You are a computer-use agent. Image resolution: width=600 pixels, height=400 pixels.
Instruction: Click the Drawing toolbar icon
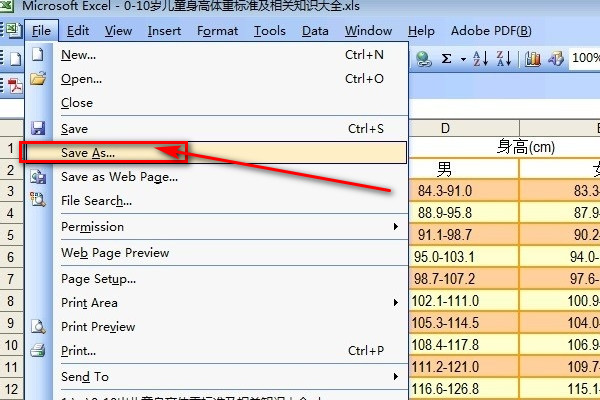(556, 59)
